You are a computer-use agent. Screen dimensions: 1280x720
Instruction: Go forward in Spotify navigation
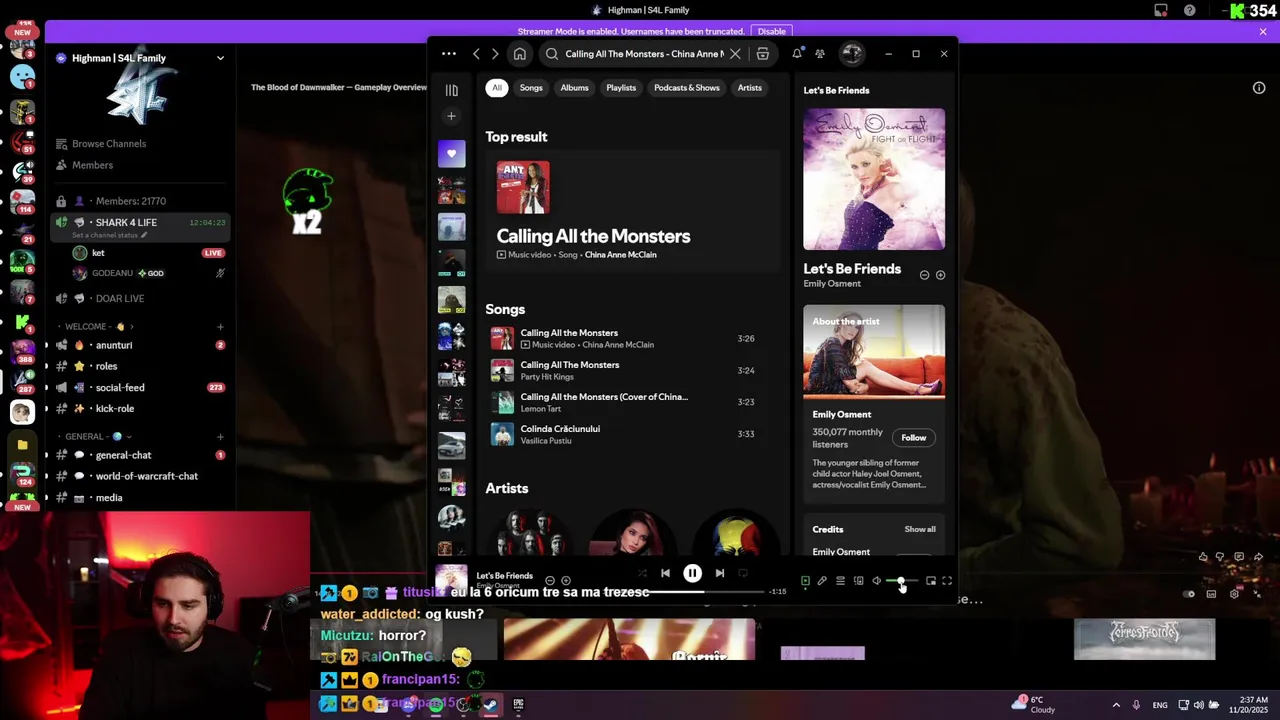pyautogui.click(x=494, y=54)
